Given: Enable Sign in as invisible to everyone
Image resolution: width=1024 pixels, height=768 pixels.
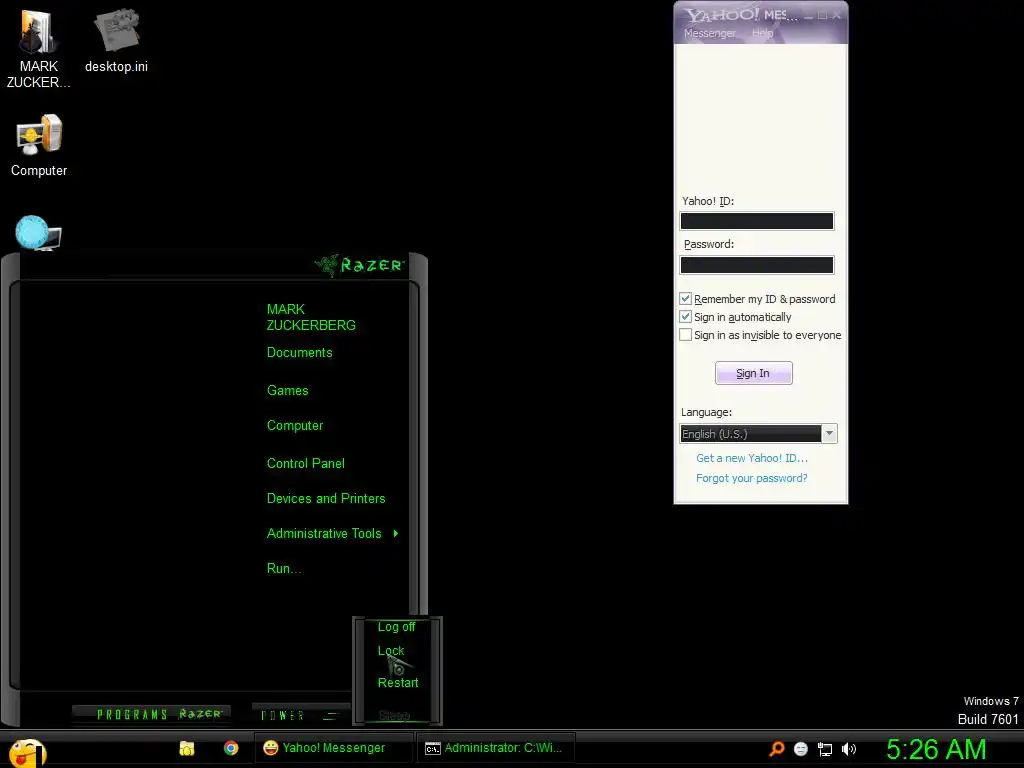Looking at the screenshot, I should [x=685, y=335].
